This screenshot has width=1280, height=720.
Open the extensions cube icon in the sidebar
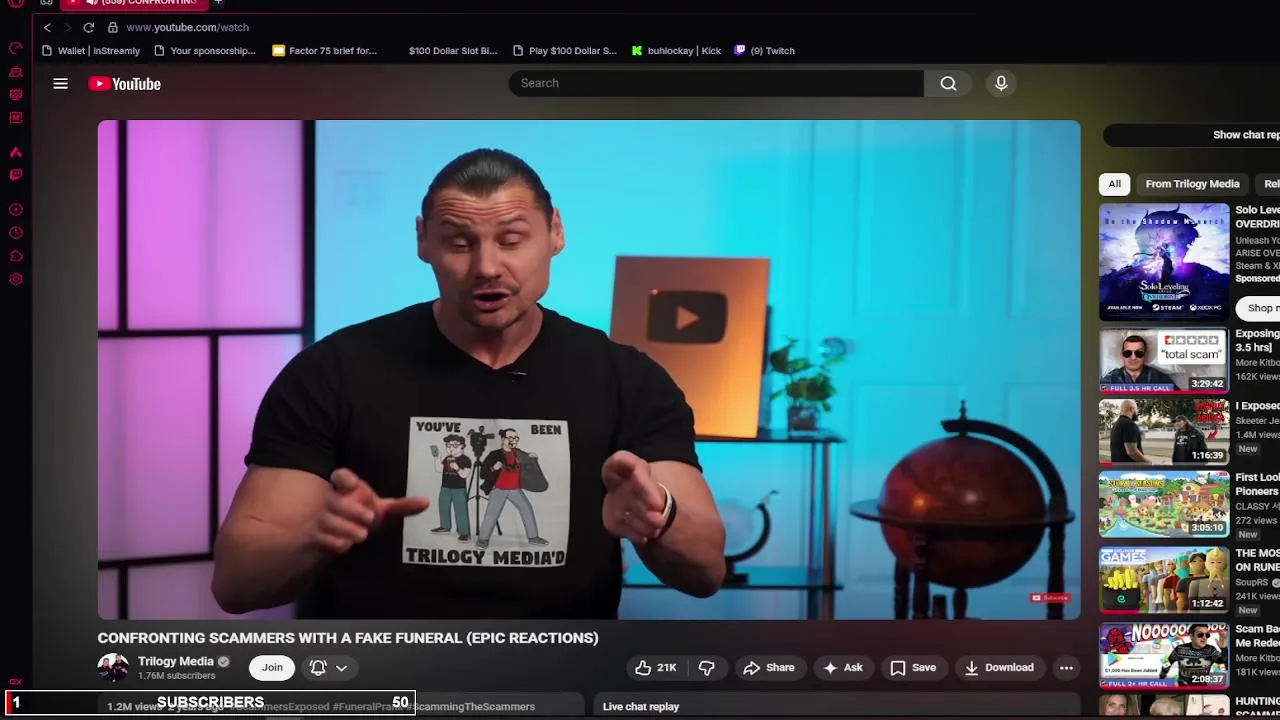pos(16,256)
